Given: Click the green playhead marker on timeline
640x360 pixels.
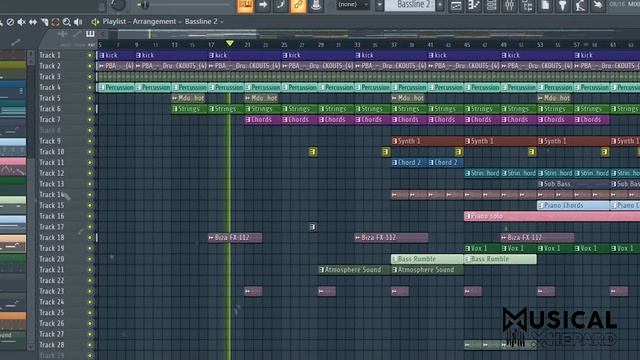Looking at the screenshot, I should point(230,43).
